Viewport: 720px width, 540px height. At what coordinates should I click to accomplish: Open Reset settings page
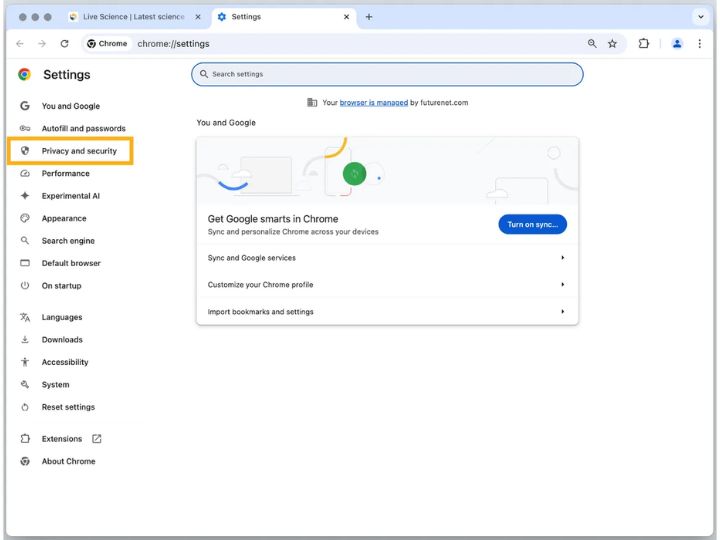(x=68, y=407)
